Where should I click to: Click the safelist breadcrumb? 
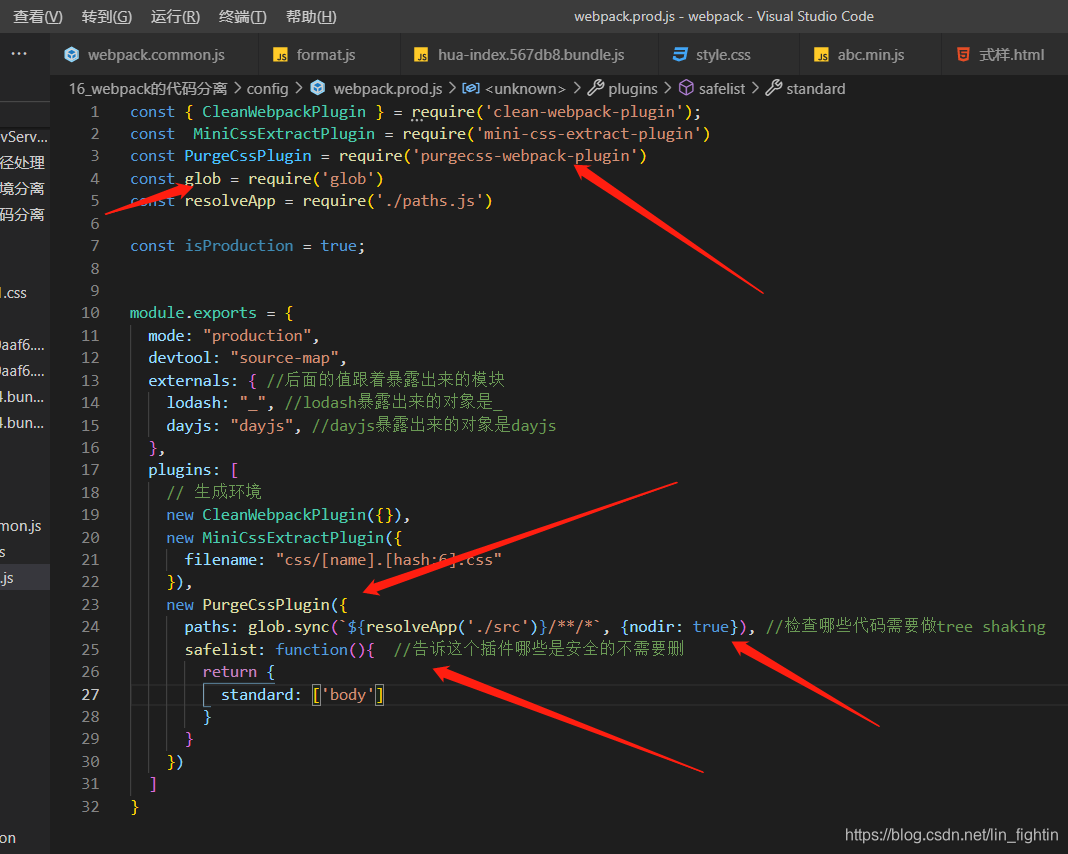(x=722, y=89)
